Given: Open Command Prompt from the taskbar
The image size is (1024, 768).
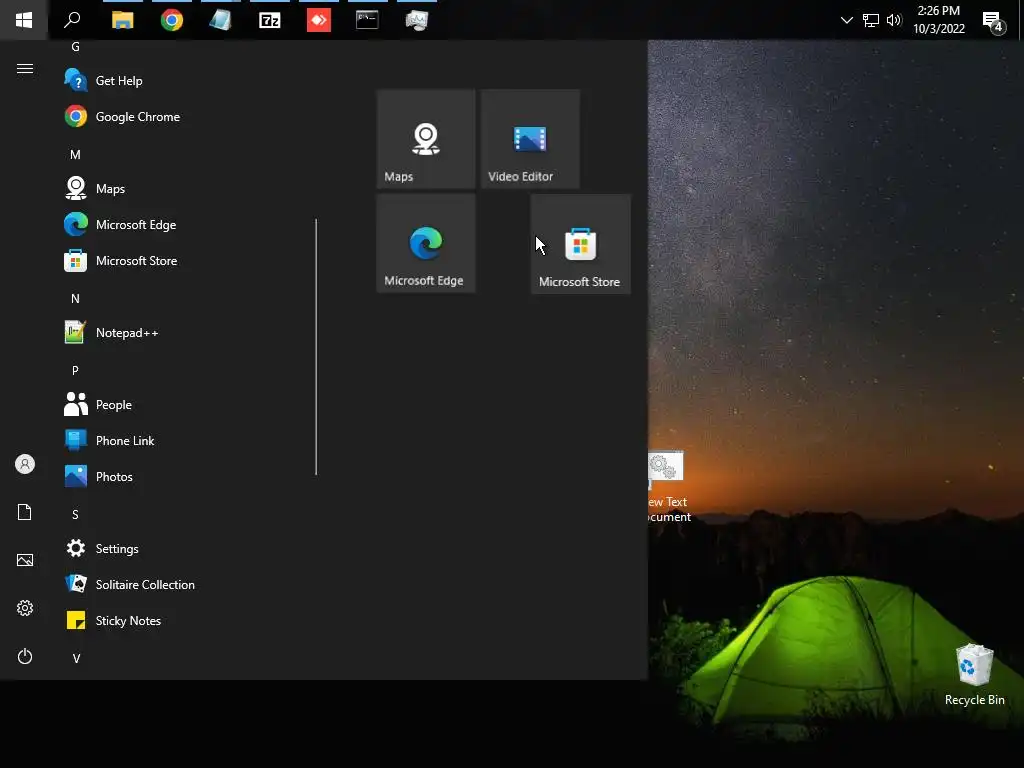Looking at the screenshot, I should coord(367,20).
